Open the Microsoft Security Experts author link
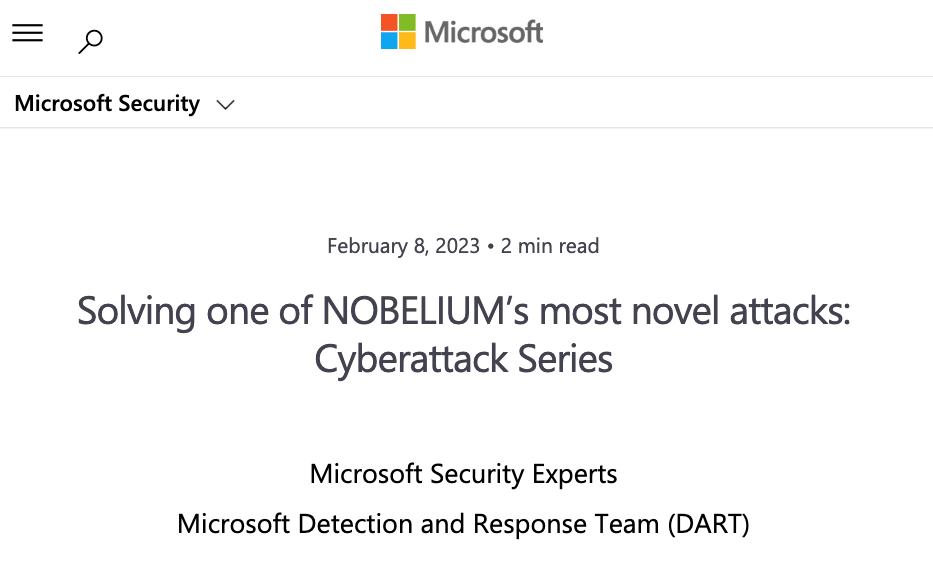Screen dimensions: 933x564 coord(464,474)
